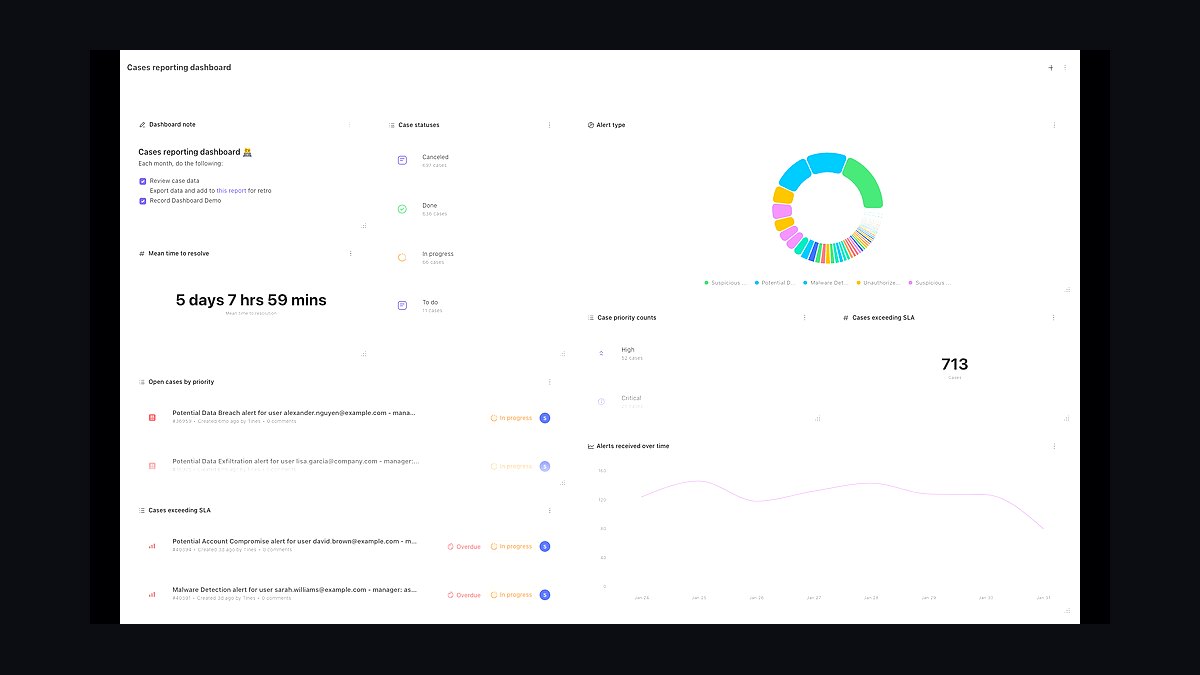Click the list icon beside Case statuses
The image size is (1200, 675).
point(391,125)
